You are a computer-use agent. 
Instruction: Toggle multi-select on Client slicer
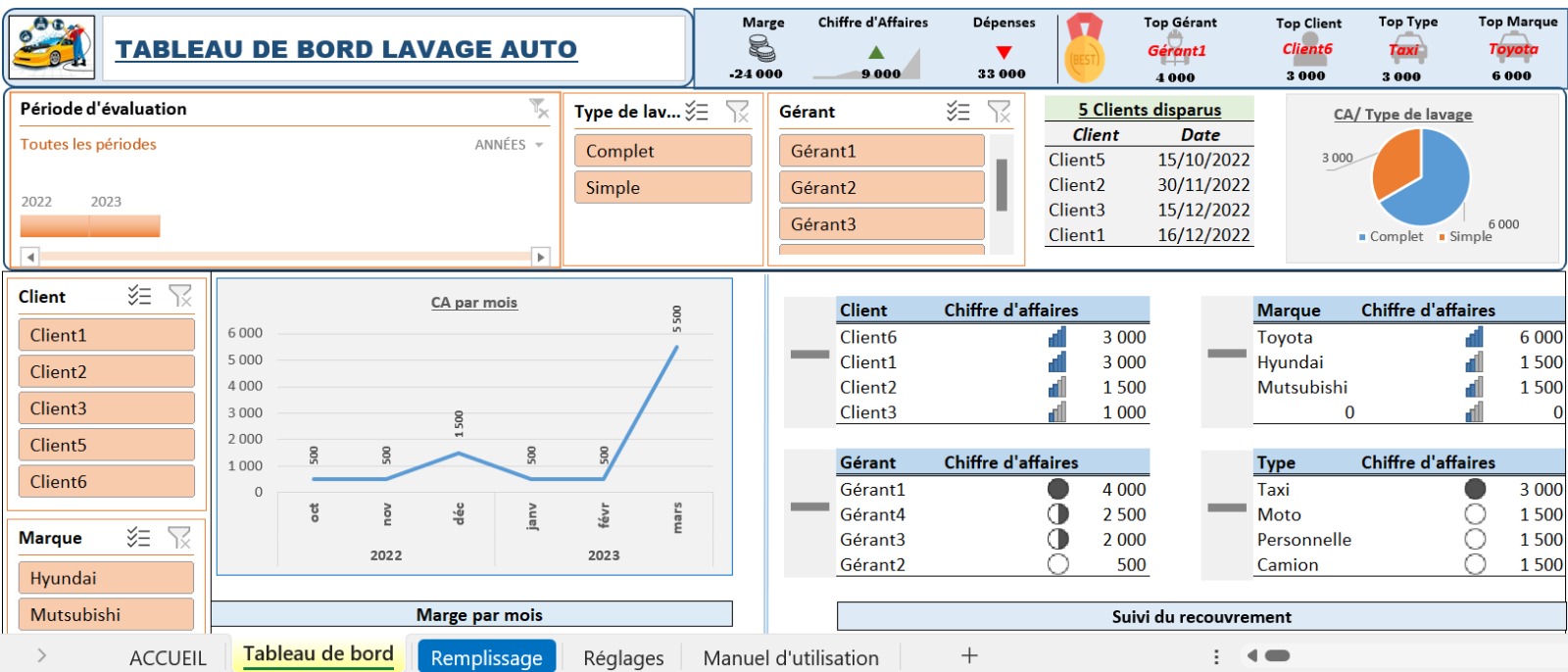click(139, 296)
